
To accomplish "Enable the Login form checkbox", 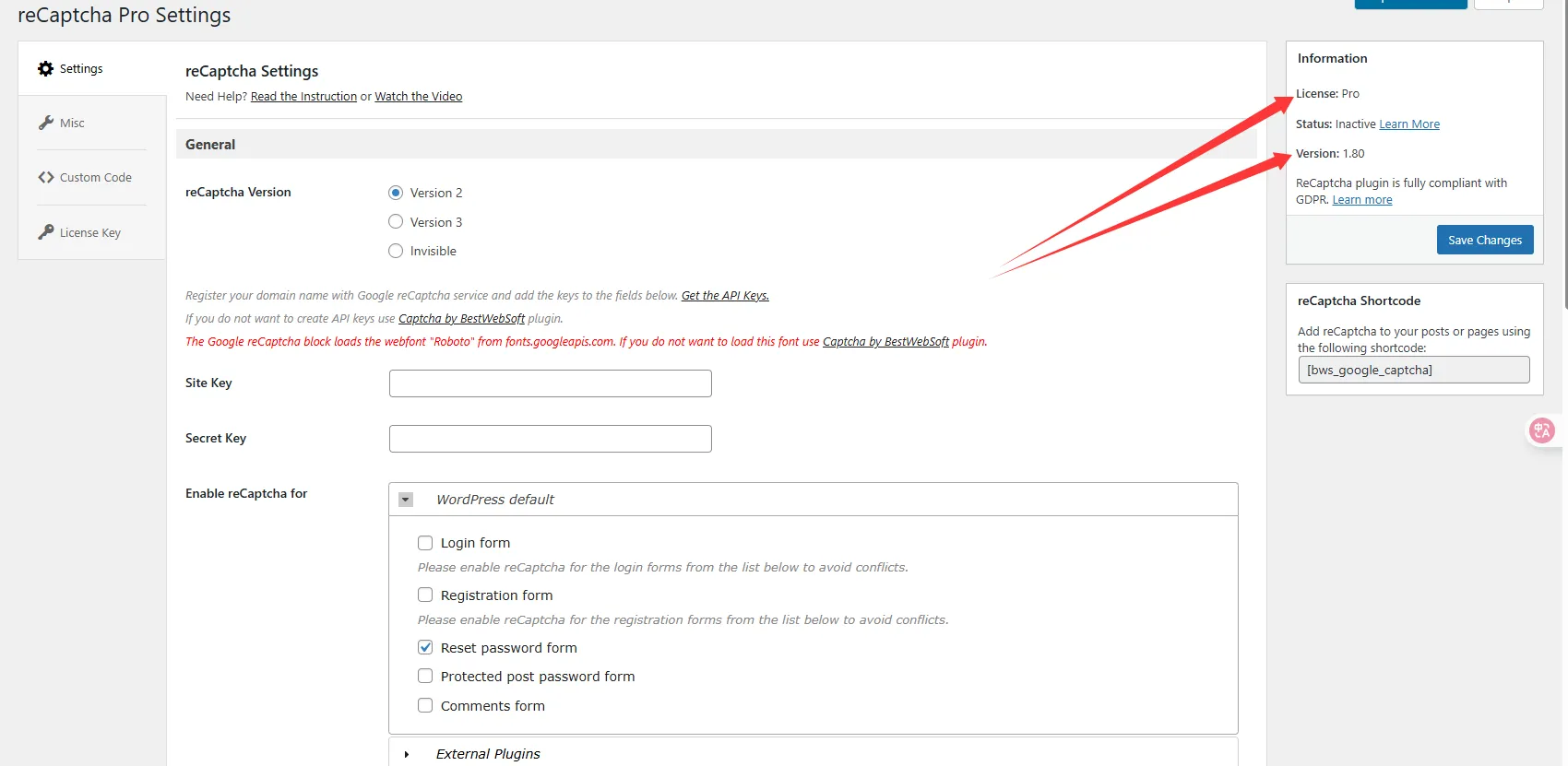I will 425,543.
